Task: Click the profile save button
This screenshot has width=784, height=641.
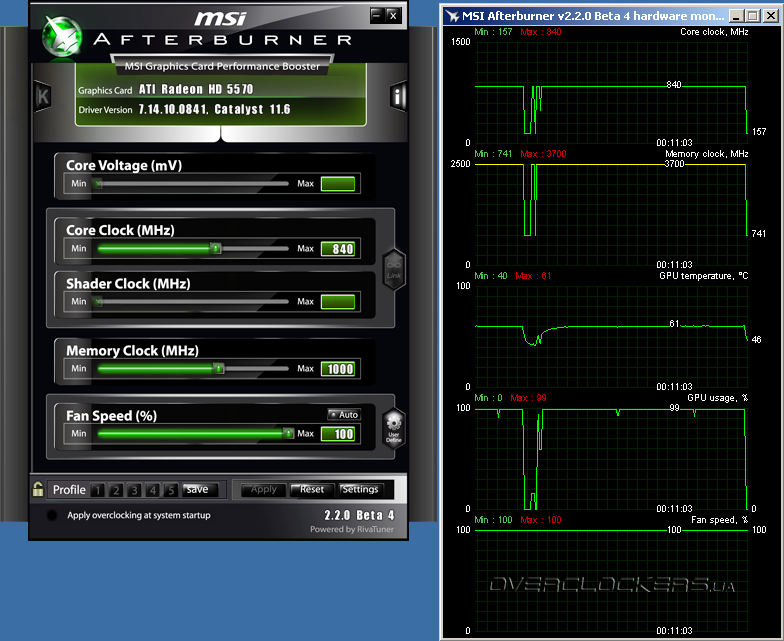Action: pyautogui.click(x=200, y=490)
